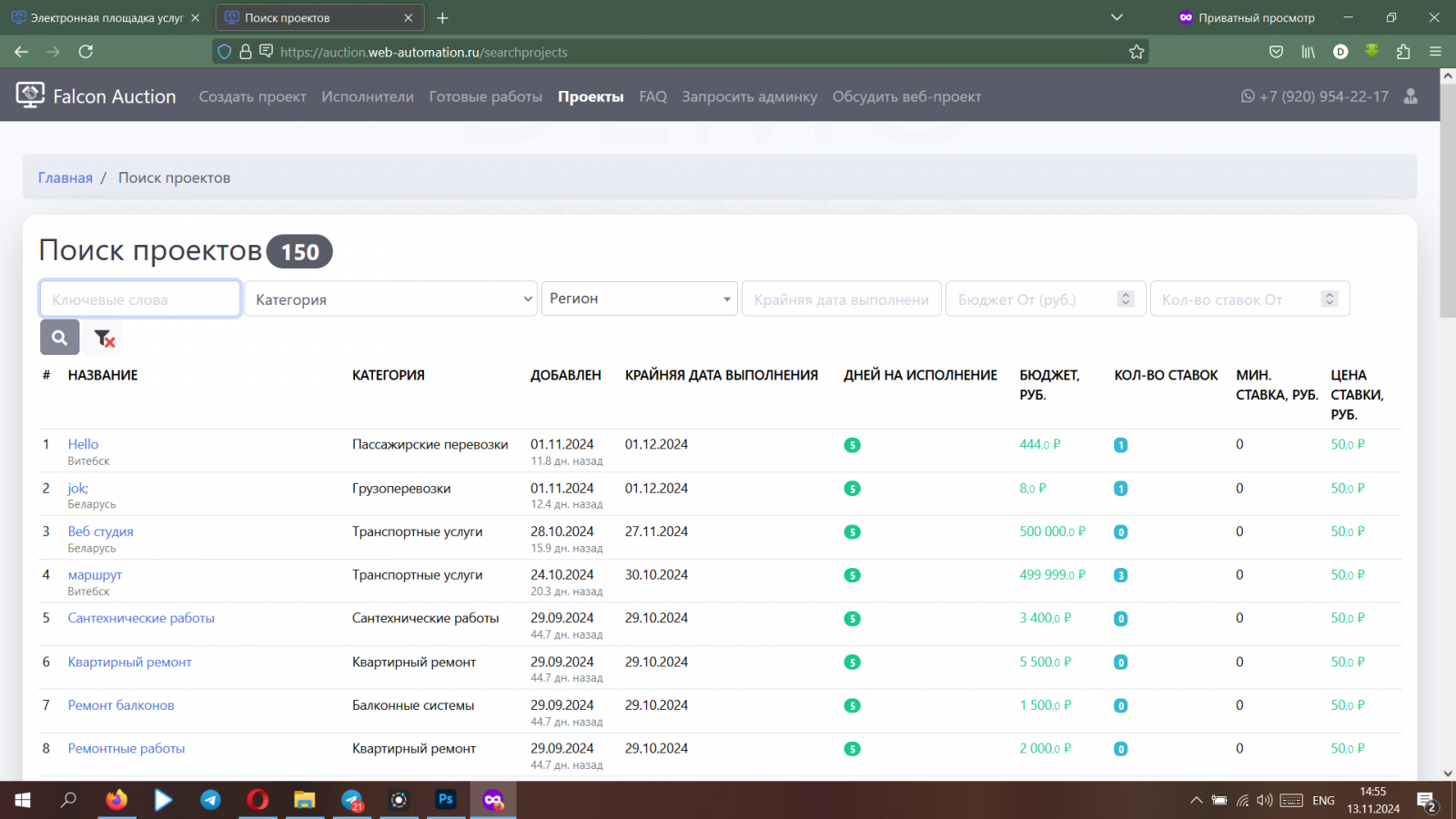This screenshot has height=819, width=1456.
Task: Click the magnifier search button
Action: (x=59, y=338)
